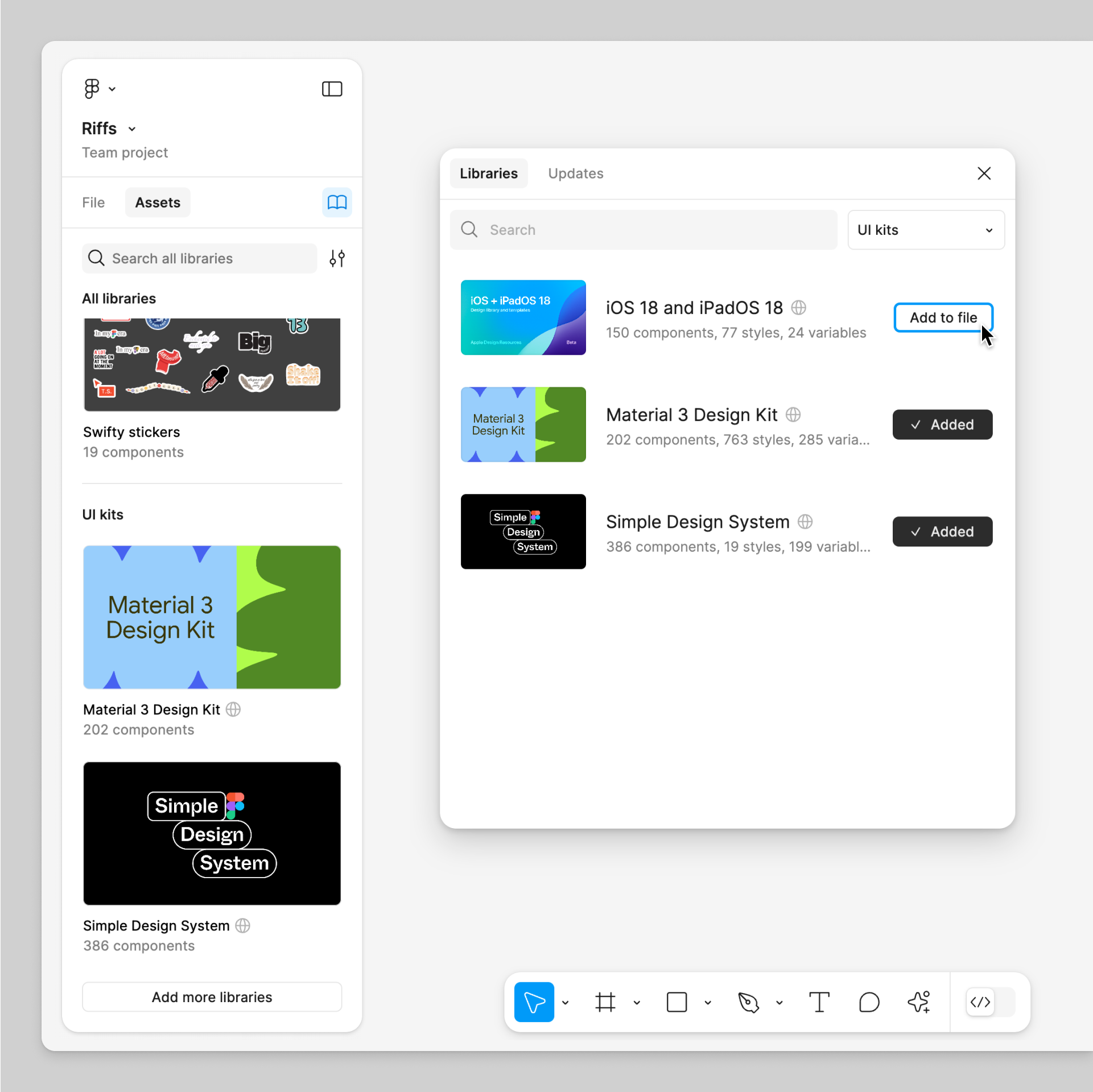Select the Pen tool
1093x1092 pixels.
click(x=748, y=1002)
